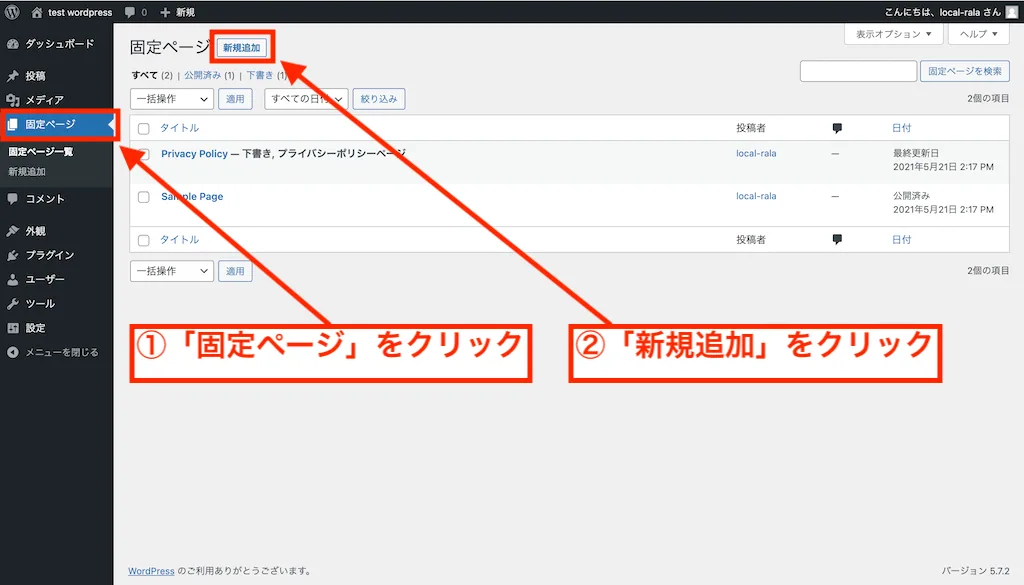Tick the Sample Page checkbox
This screenshot has height=585, width=1024.
coord(144,197)
